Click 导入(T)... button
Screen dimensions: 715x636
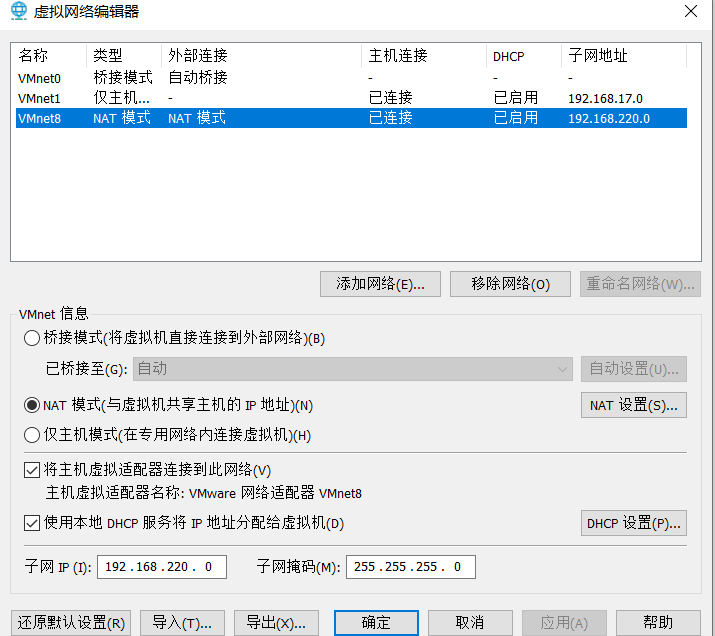pos(182,623)
